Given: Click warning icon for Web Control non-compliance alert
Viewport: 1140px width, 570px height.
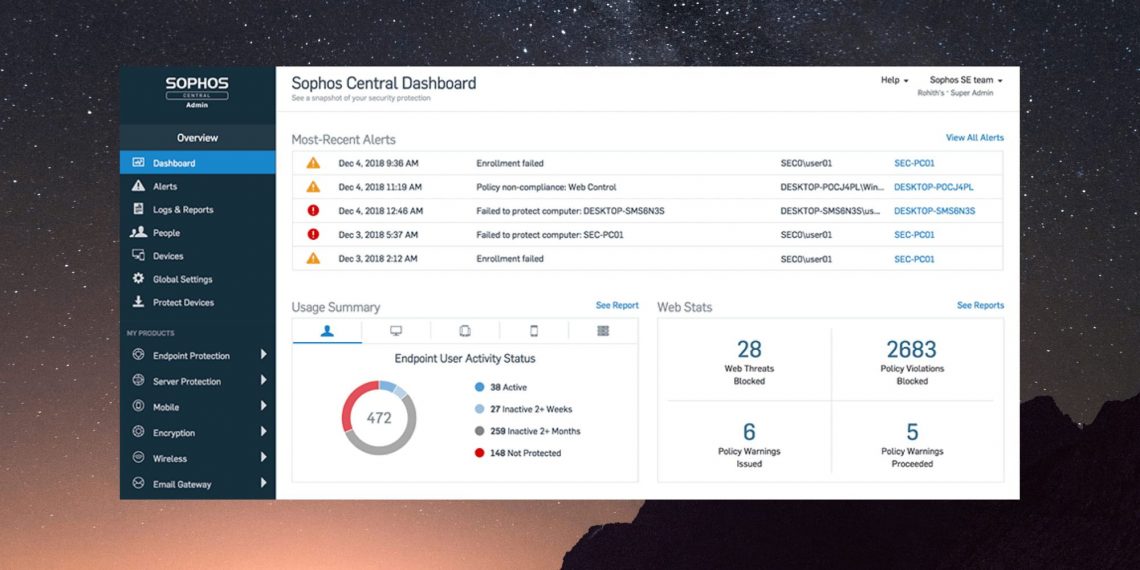Looking at the screenshot, I should [313, 187].
